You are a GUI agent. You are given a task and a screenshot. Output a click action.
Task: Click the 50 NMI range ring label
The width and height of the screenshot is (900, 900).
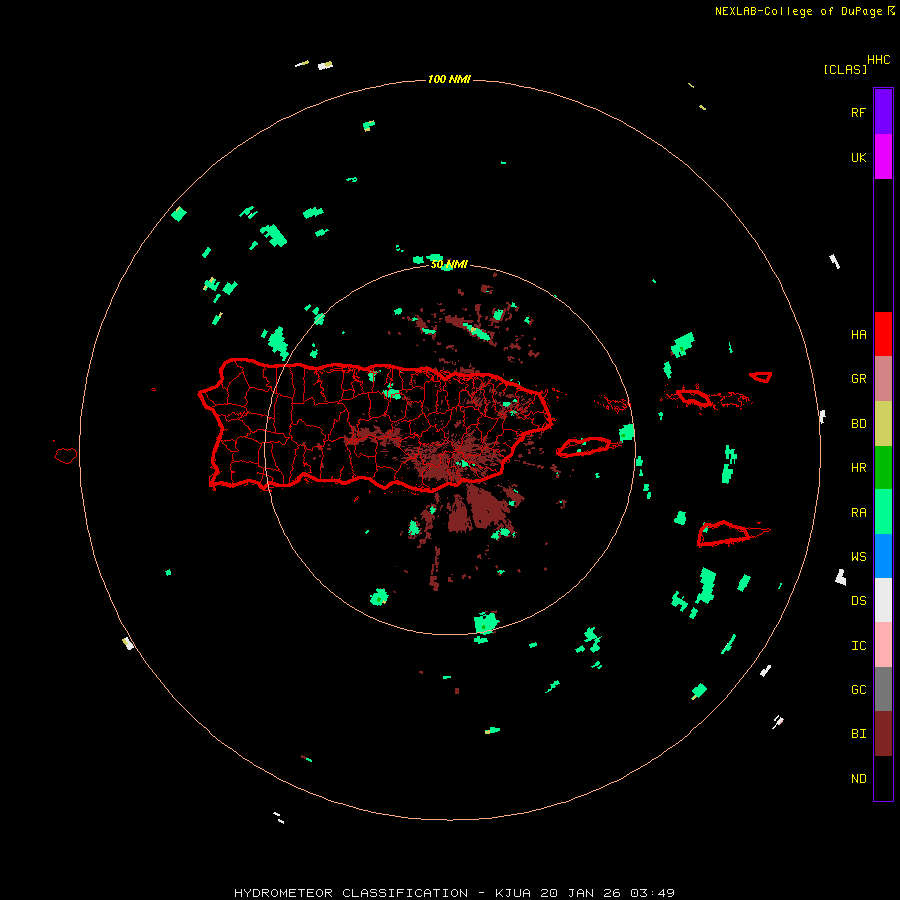point(449,264)
